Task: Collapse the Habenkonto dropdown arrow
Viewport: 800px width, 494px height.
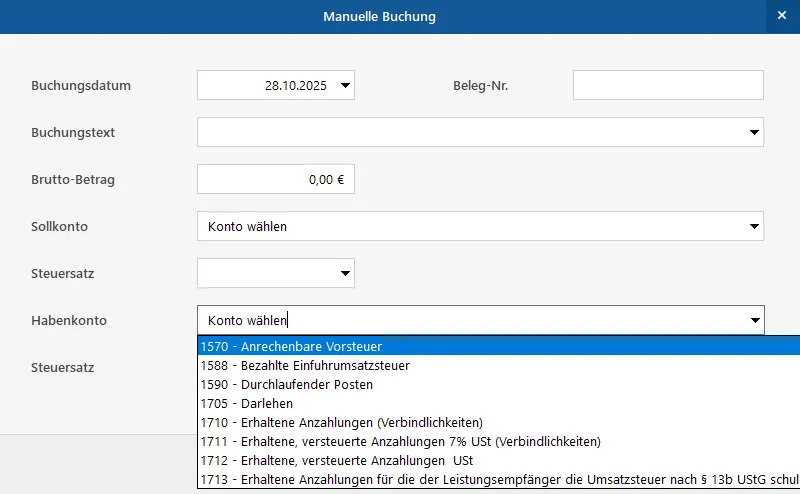Action: pos(753,320)
